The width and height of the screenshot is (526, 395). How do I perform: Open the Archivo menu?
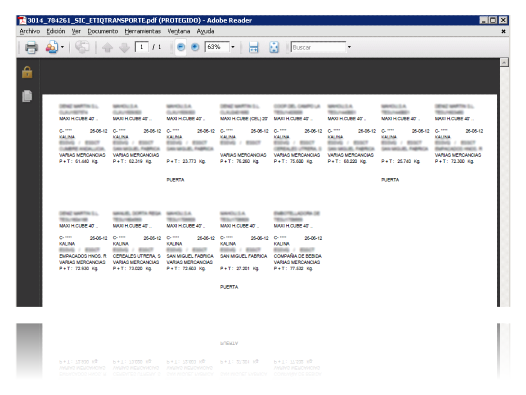click(x=30, y=31)
